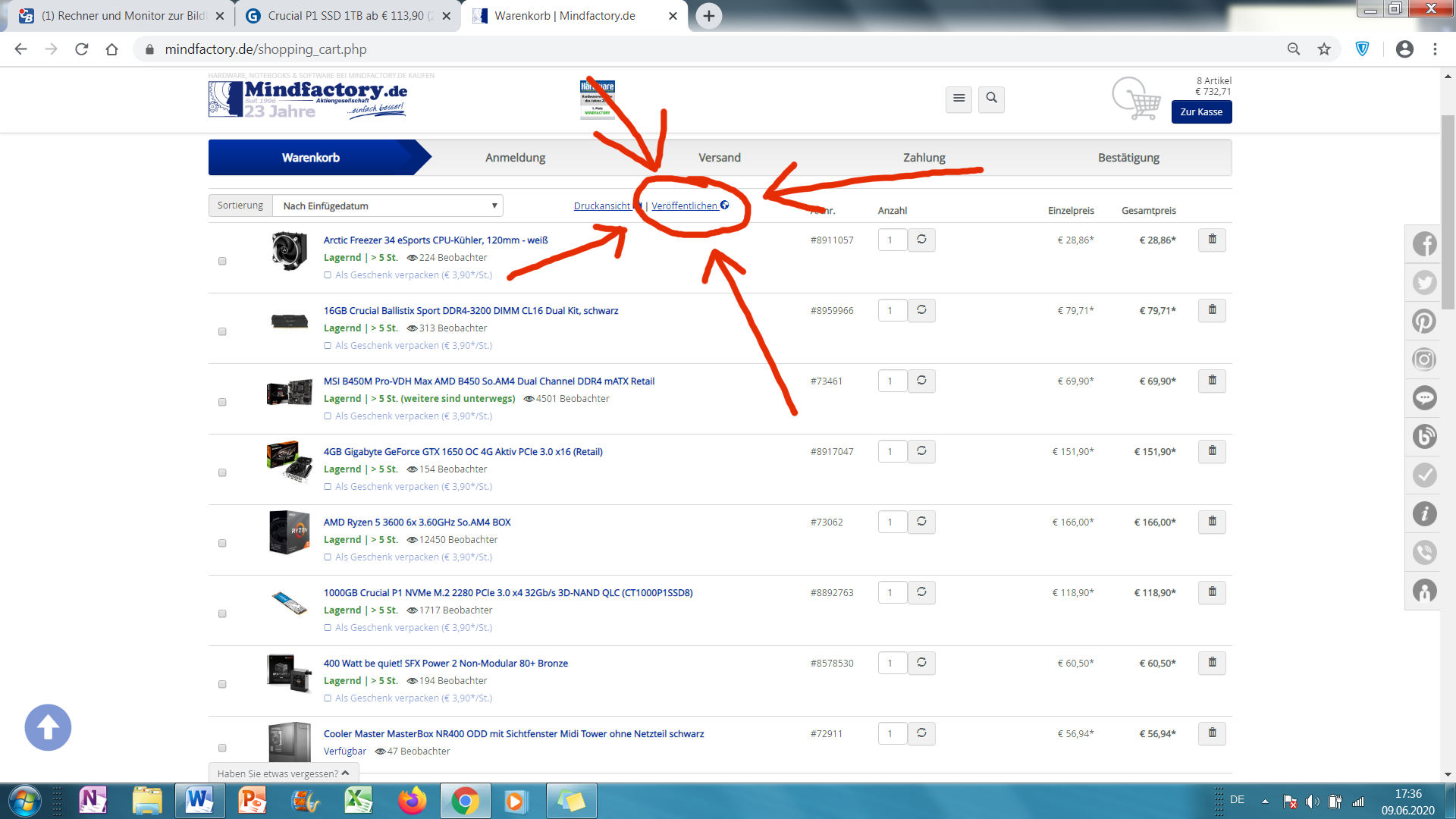
Task: Tick the Gigabyte GTX 1650 row checkbox
Action: click(x=222, y=472)
